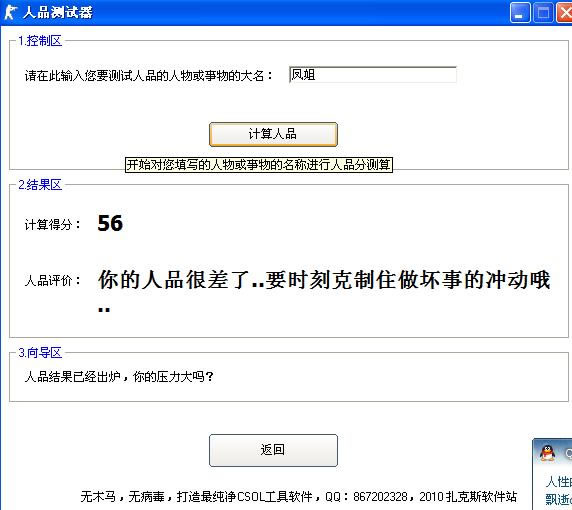Click the 1.控制区 group label

click(x=40, y=41)
